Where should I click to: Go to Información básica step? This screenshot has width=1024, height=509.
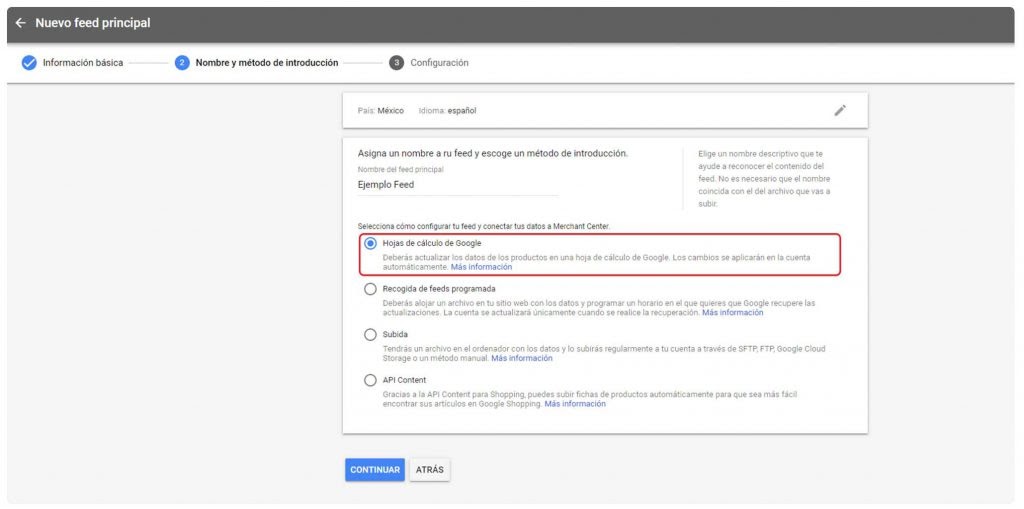[83, 63]
